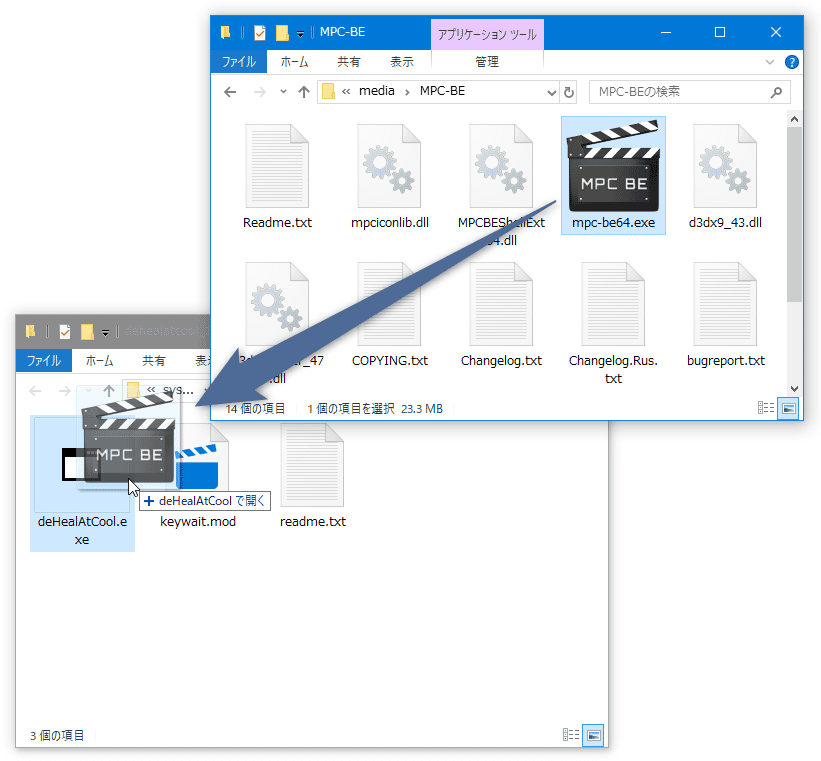The image size is (821, 761).
Task: Open the アプリケーション ツール contextual tab
Action: pos(487,35)
